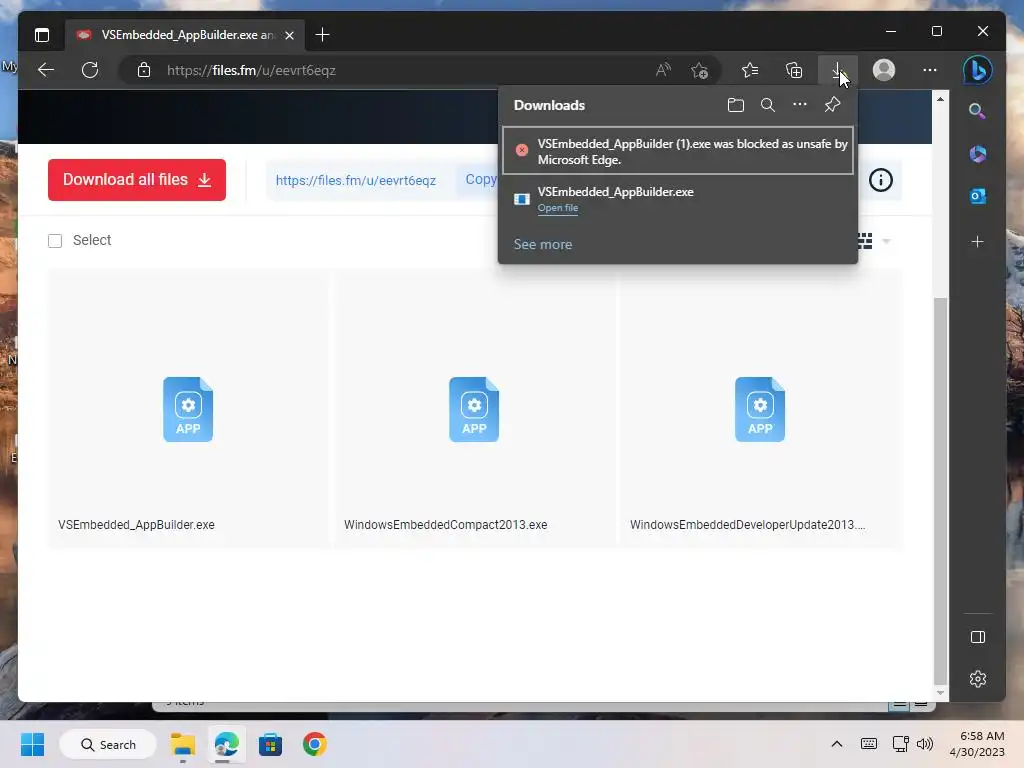Open the tab actions menu icon
Image resolution: width=1024 pixels, height=768 pixels.
click(x=42, y=35)
